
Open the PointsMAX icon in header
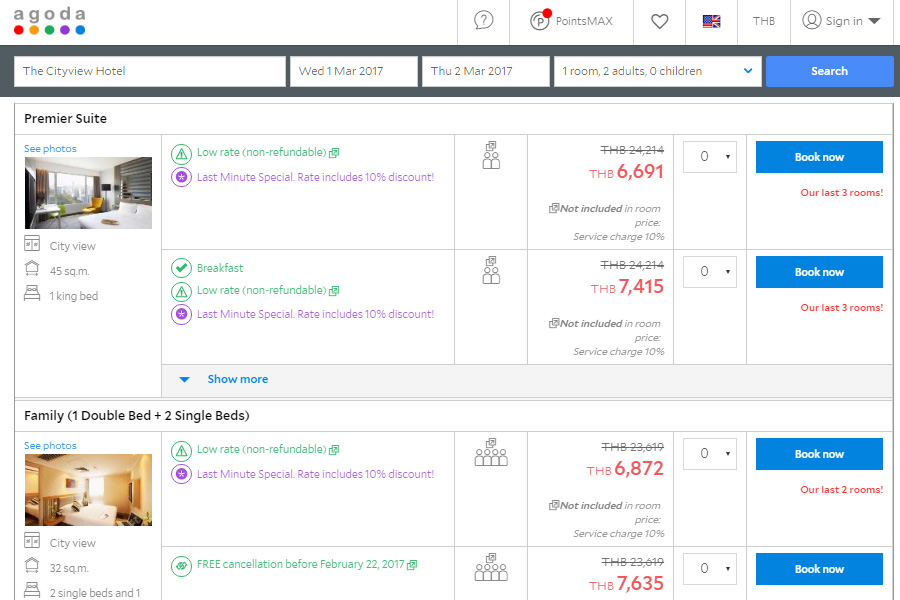[540, 21]
